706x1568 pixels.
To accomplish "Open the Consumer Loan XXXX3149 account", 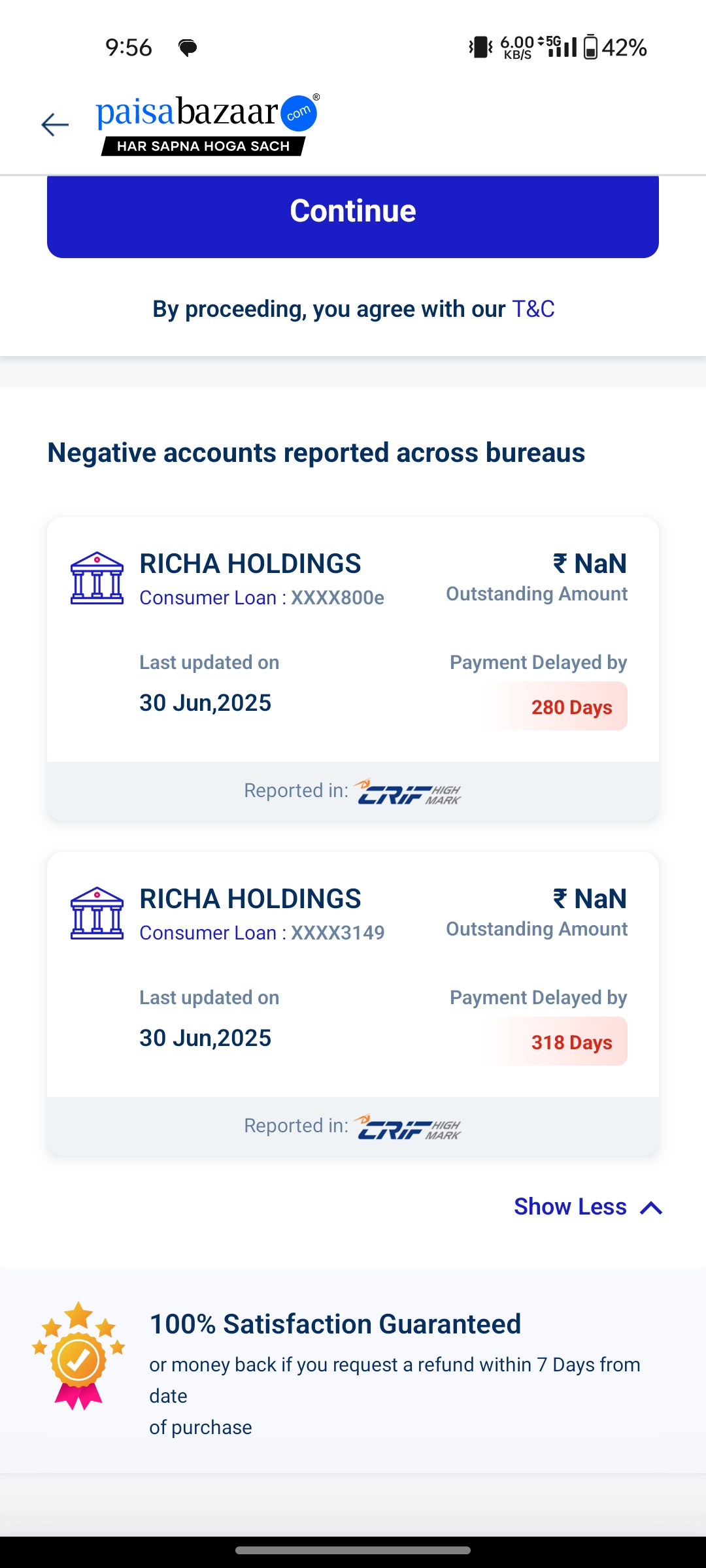I will click(261, 933).
